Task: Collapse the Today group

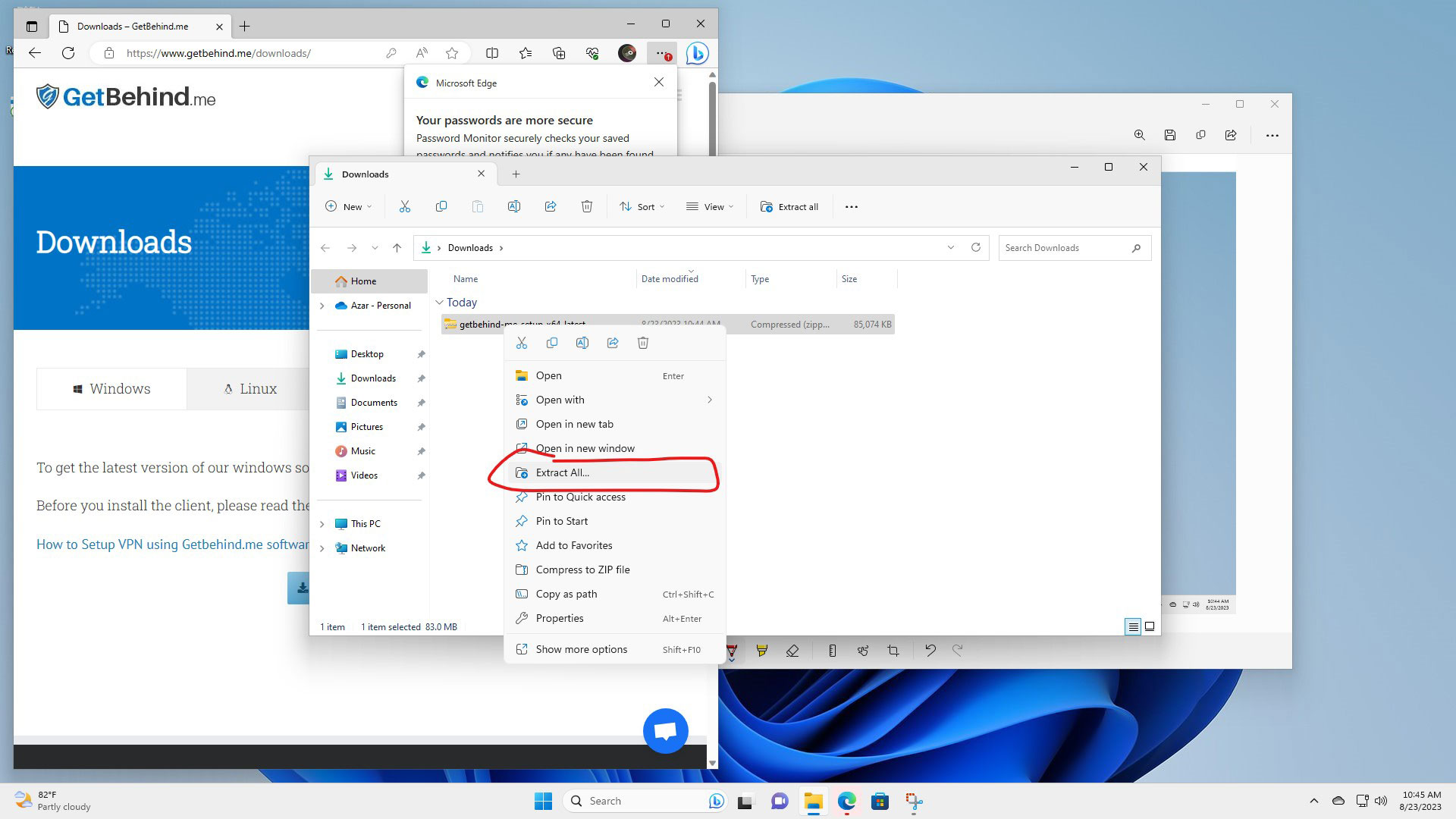Action: point(439,303)
